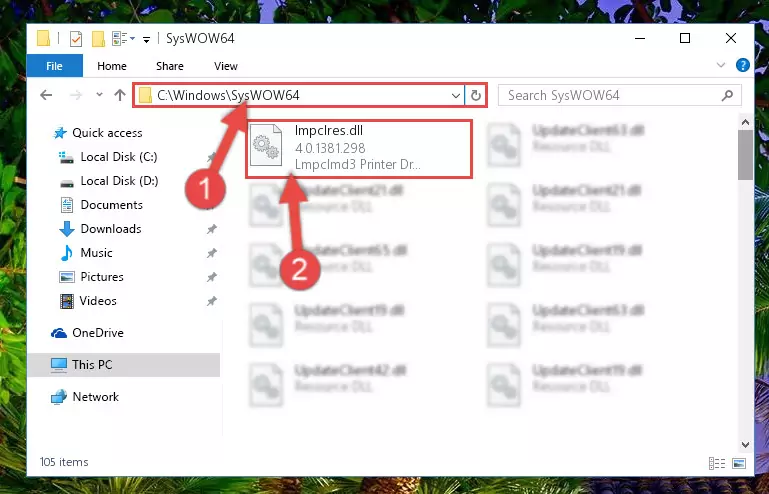Click the pin icon next to Music
The image size is (769, 494).
[211, 253]
